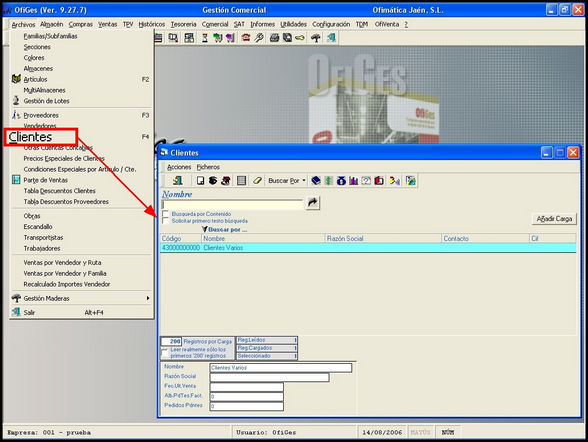Click the black hat icon in Clientes toolbar

pos(213,181)
